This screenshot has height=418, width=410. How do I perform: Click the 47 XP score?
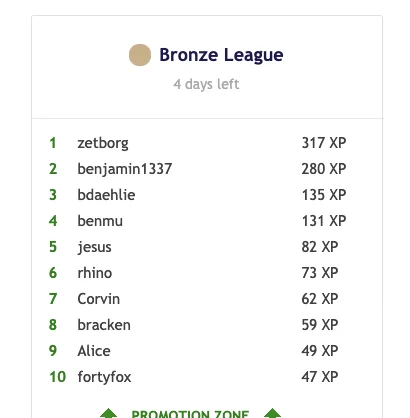(x=320, y=377)
